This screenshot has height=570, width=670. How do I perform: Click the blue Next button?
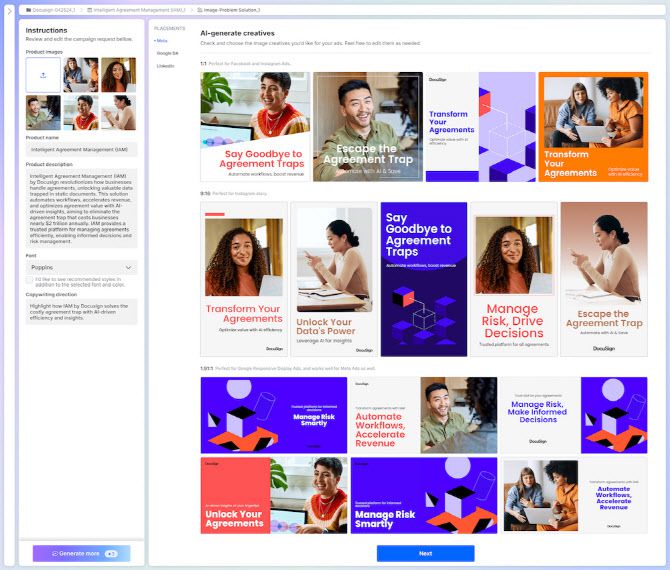point(425,553)
